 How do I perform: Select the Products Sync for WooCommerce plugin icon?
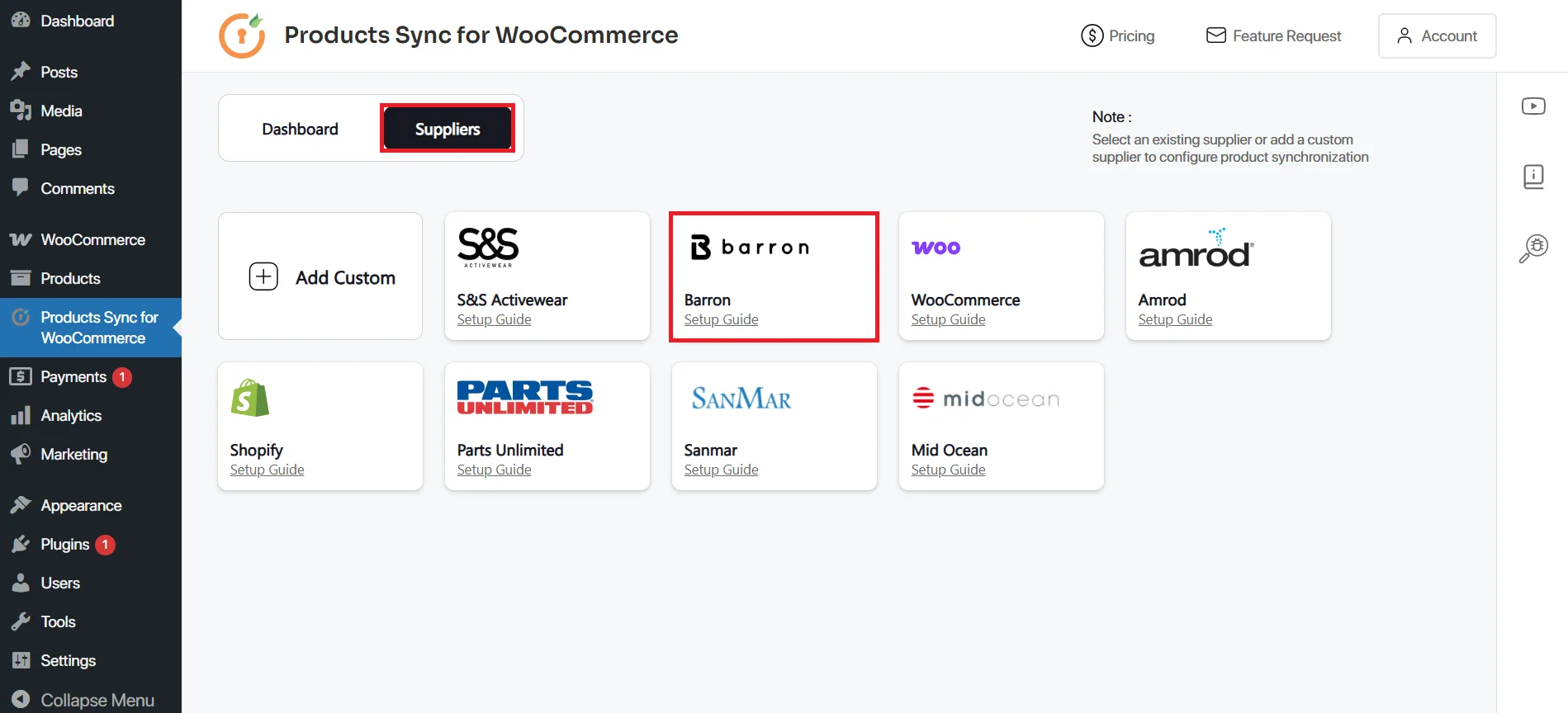pyautogui.click(x=21, y=317)
